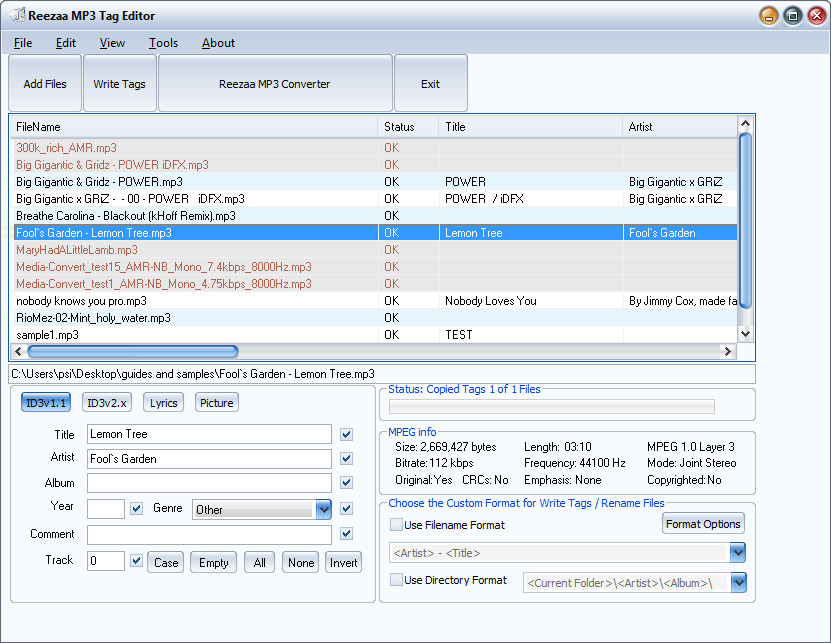Click the Write Tags button
831x643 pixels.
point(120,83)
